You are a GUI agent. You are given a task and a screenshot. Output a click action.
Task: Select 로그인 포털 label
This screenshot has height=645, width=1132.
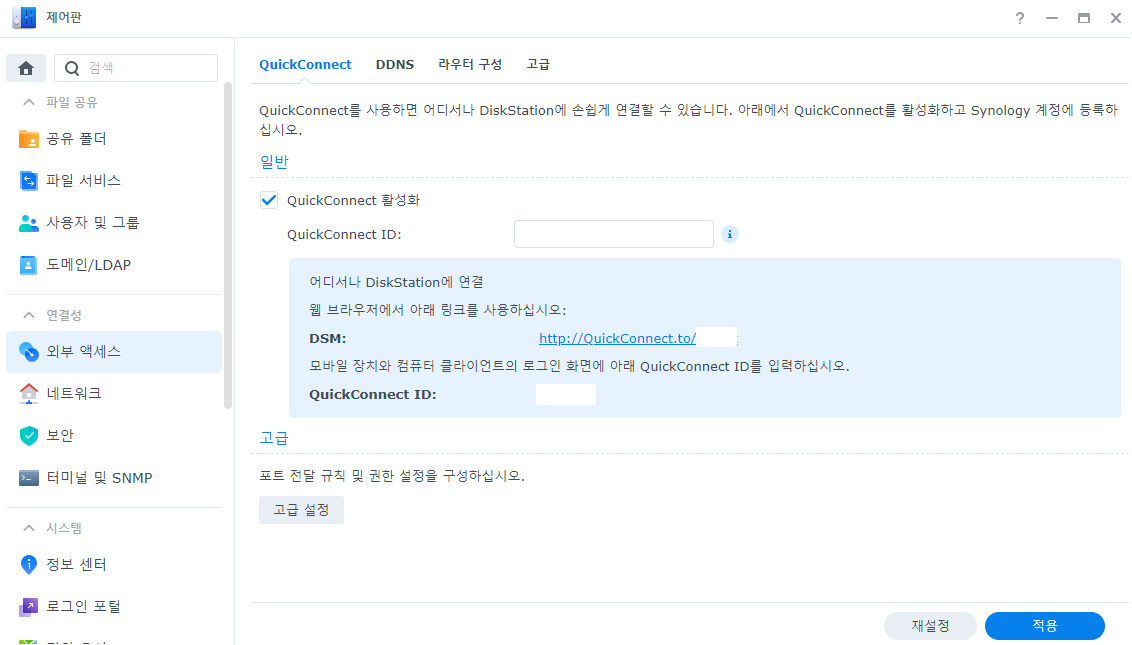84,607
